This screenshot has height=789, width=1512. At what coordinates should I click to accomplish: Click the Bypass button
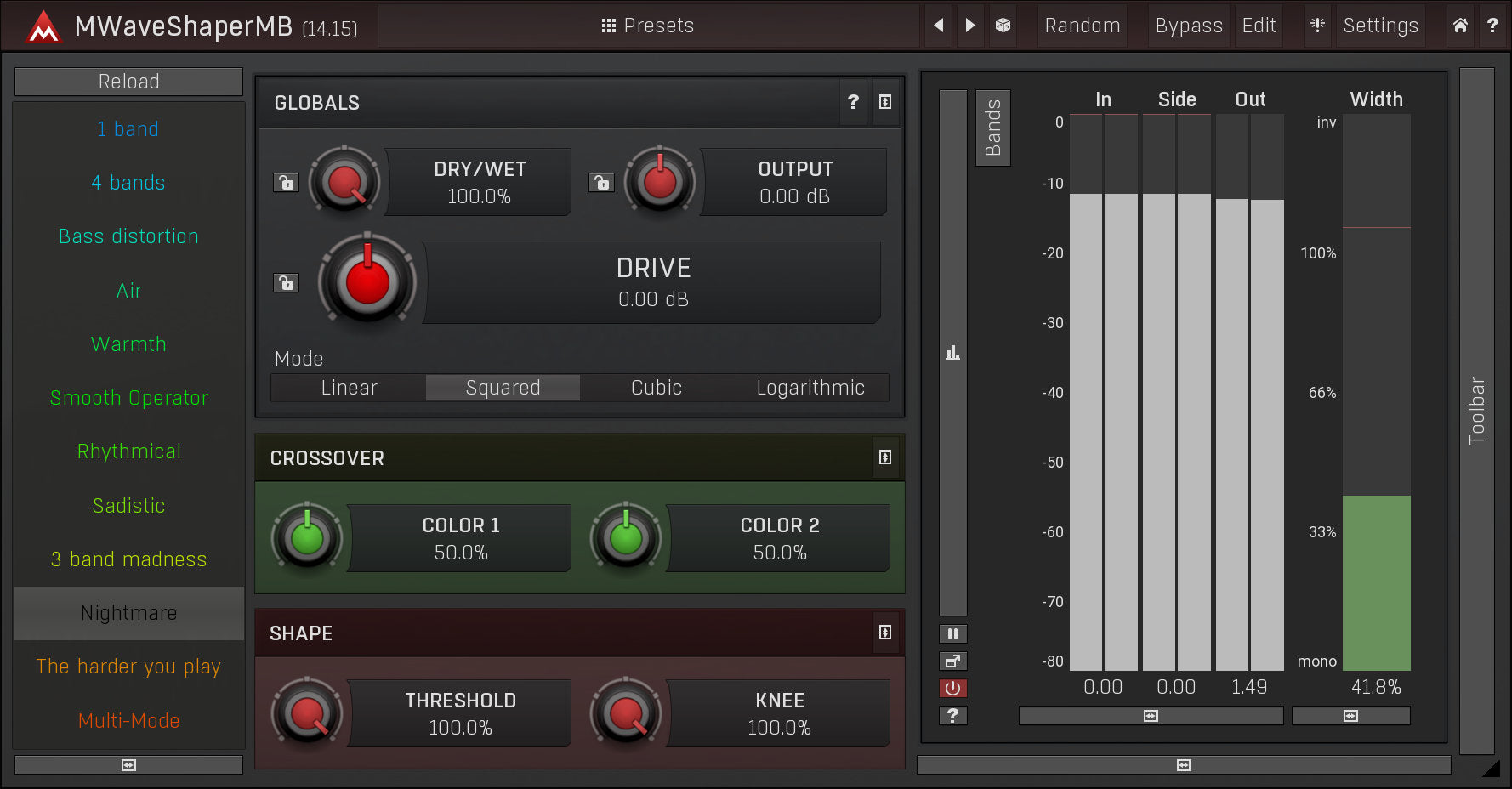tap(1188, 26)
